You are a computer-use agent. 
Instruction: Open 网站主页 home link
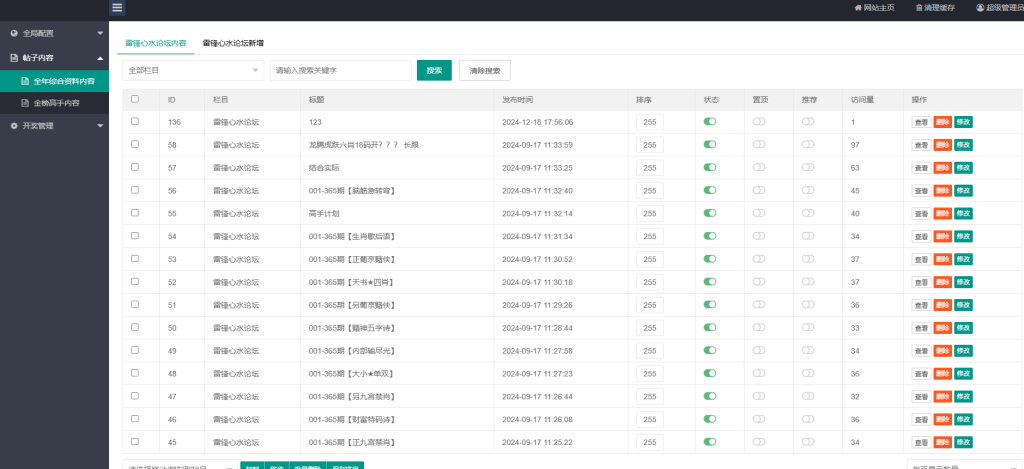(x=874, y=8)
